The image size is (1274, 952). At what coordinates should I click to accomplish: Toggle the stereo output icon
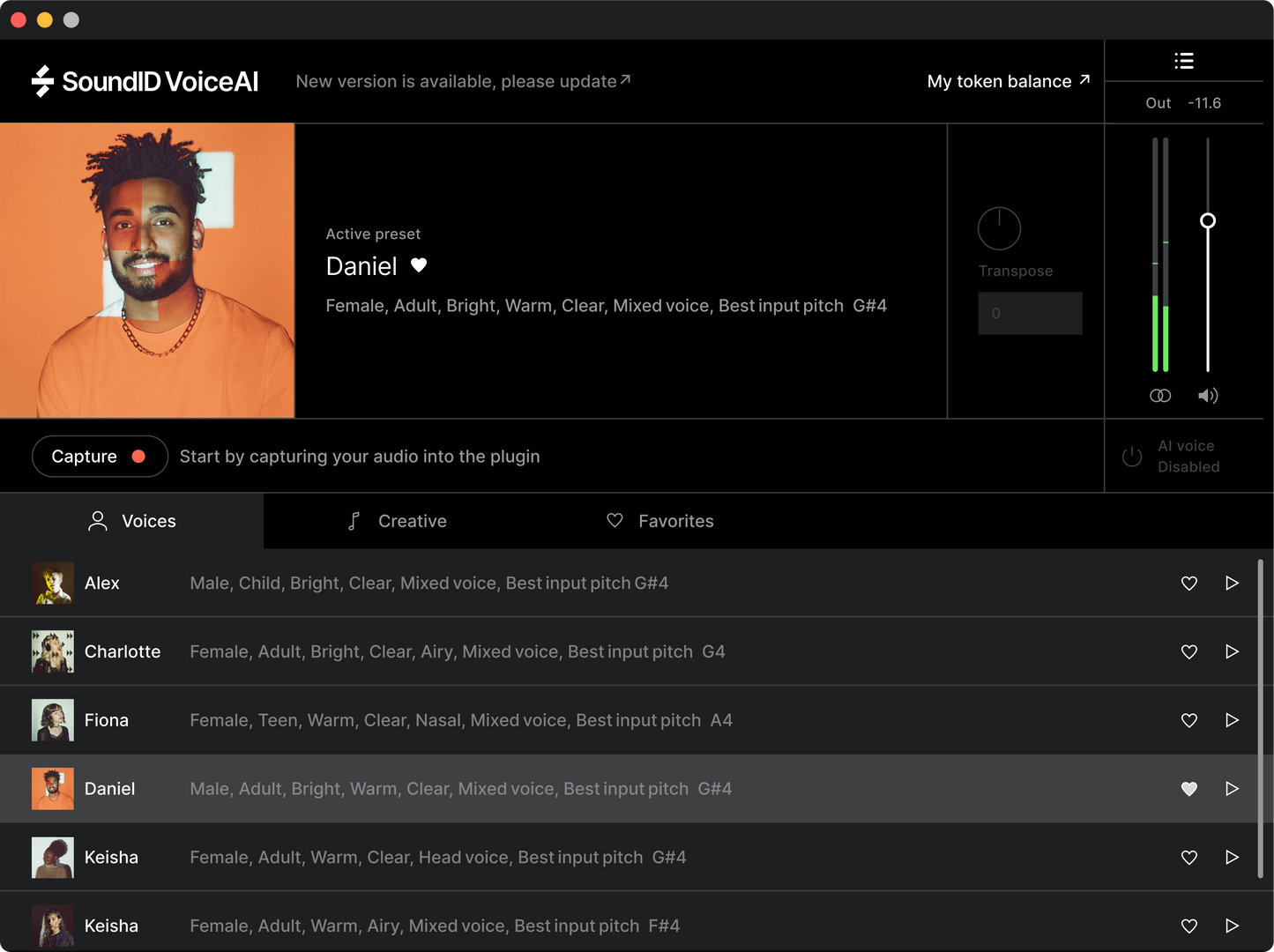tap(1160, 396)
